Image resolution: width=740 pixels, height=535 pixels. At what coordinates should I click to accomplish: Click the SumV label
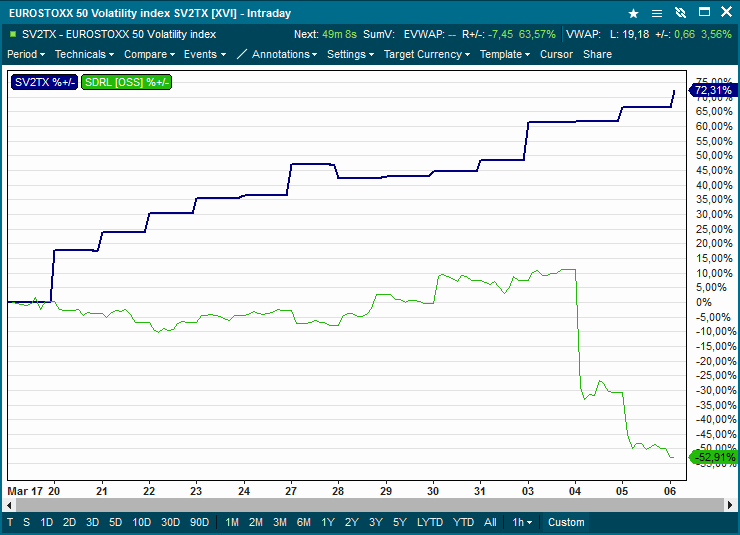pos(379,34)
